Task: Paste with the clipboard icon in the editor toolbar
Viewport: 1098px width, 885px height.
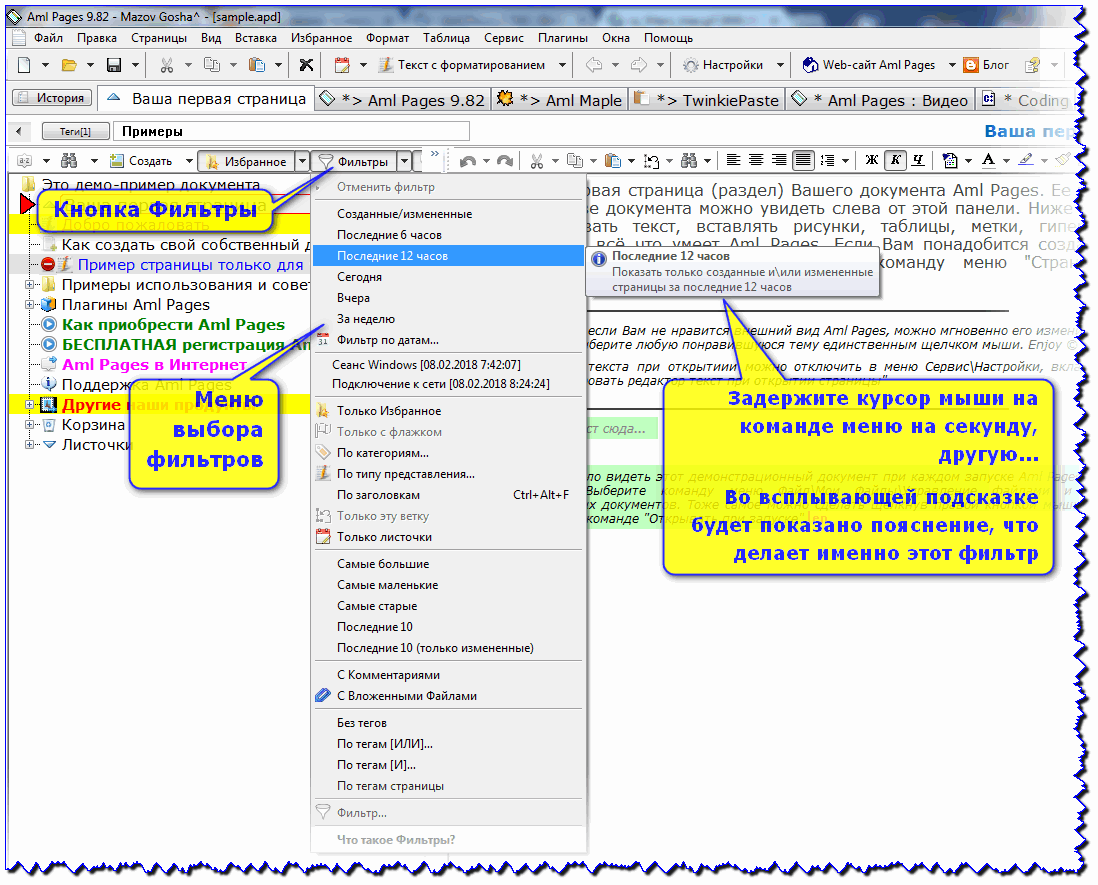Action: pos(613,161)
